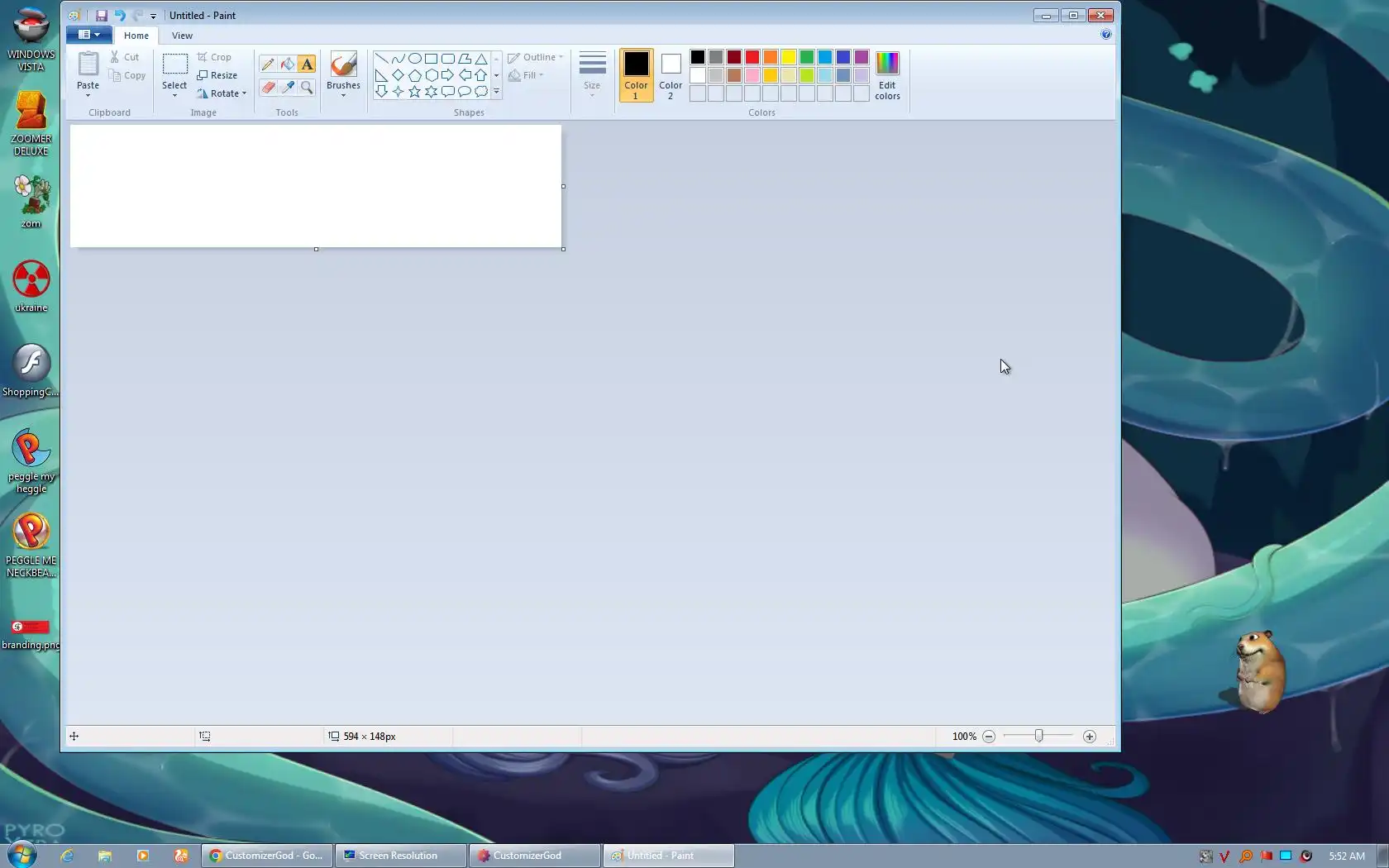Open the line Size dropdown
Viewport: 1389px width, 868px height.
592,74
